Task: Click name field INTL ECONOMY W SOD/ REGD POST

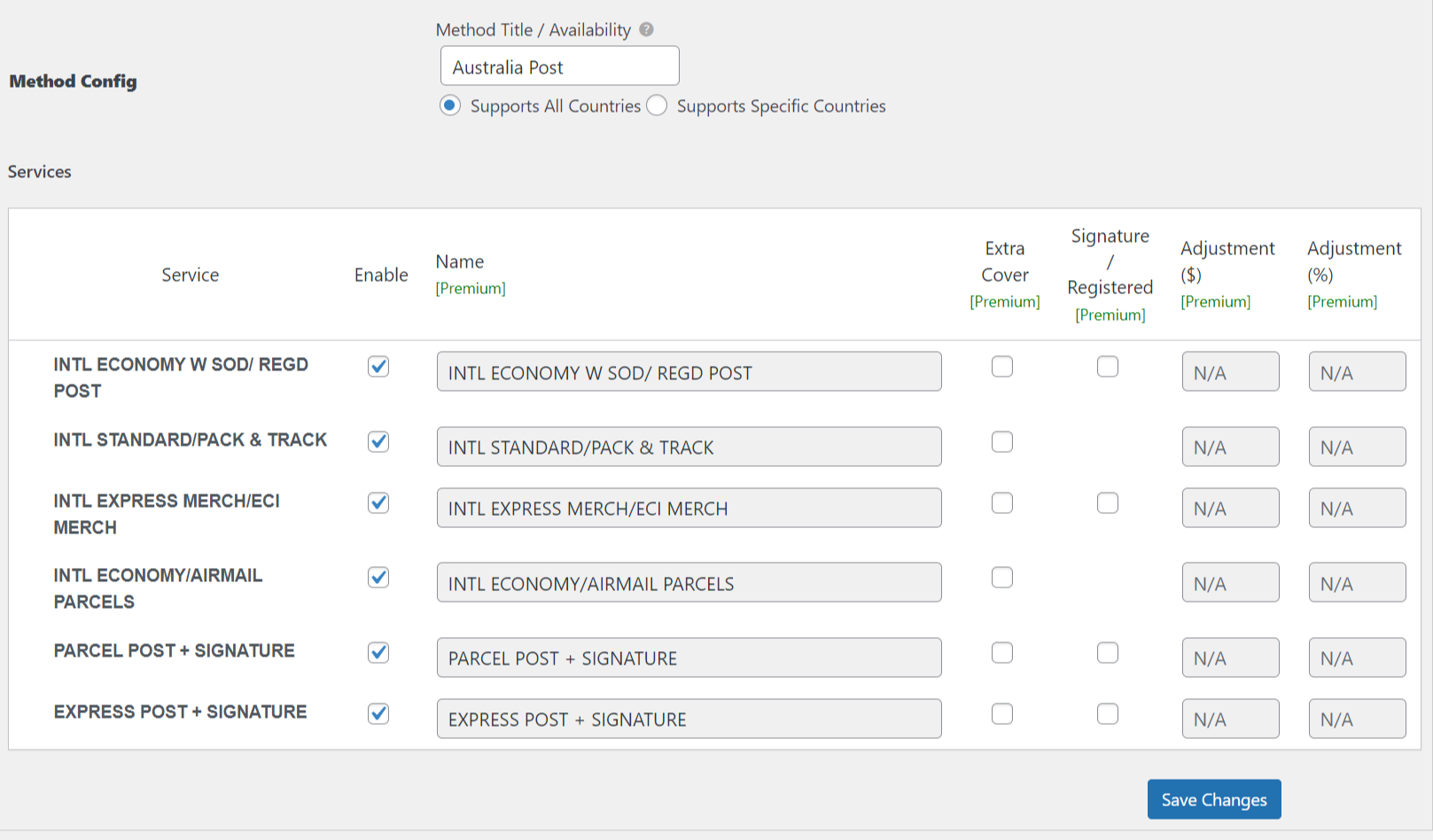Action: point(689,372)
